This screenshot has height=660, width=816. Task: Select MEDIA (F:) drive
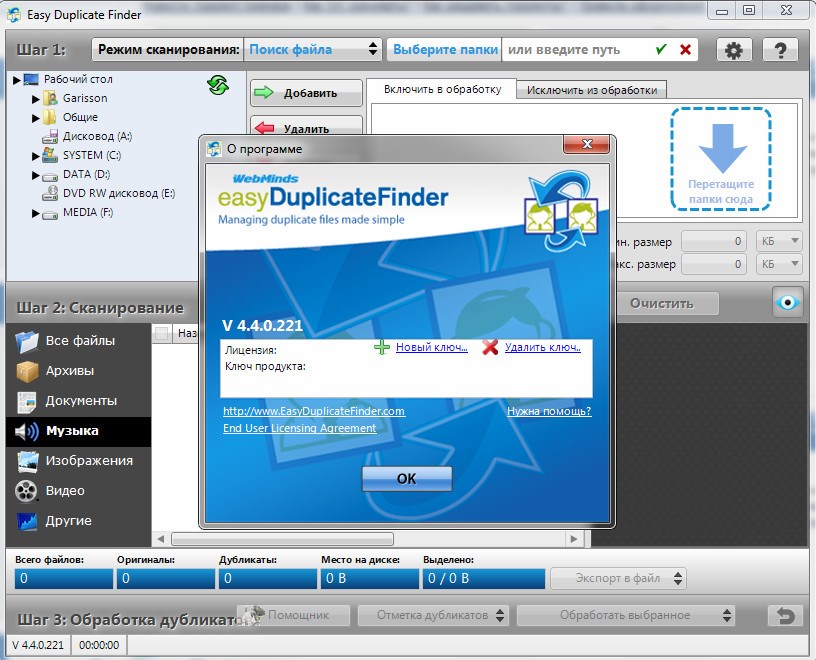coord(87,212)
